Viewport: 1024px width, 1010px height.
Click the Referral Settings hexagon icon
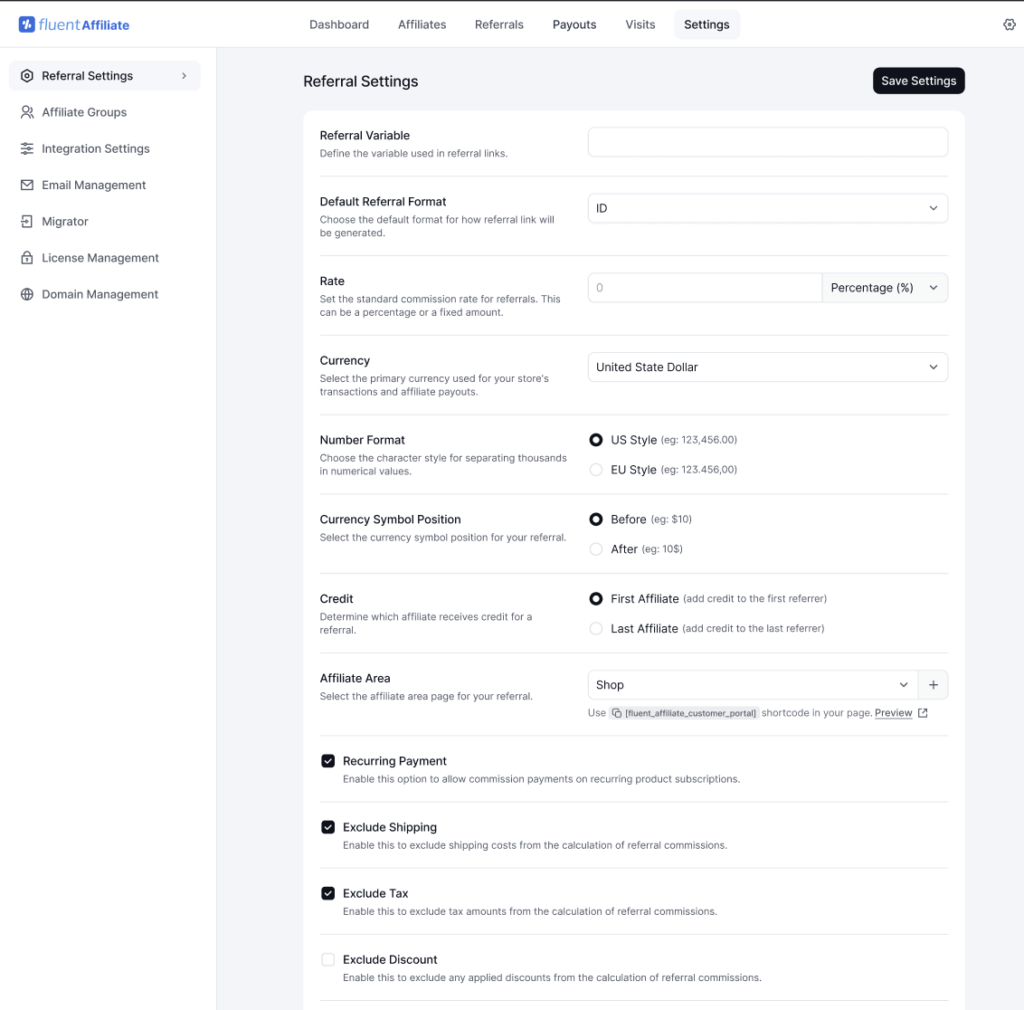pos(27,76)
